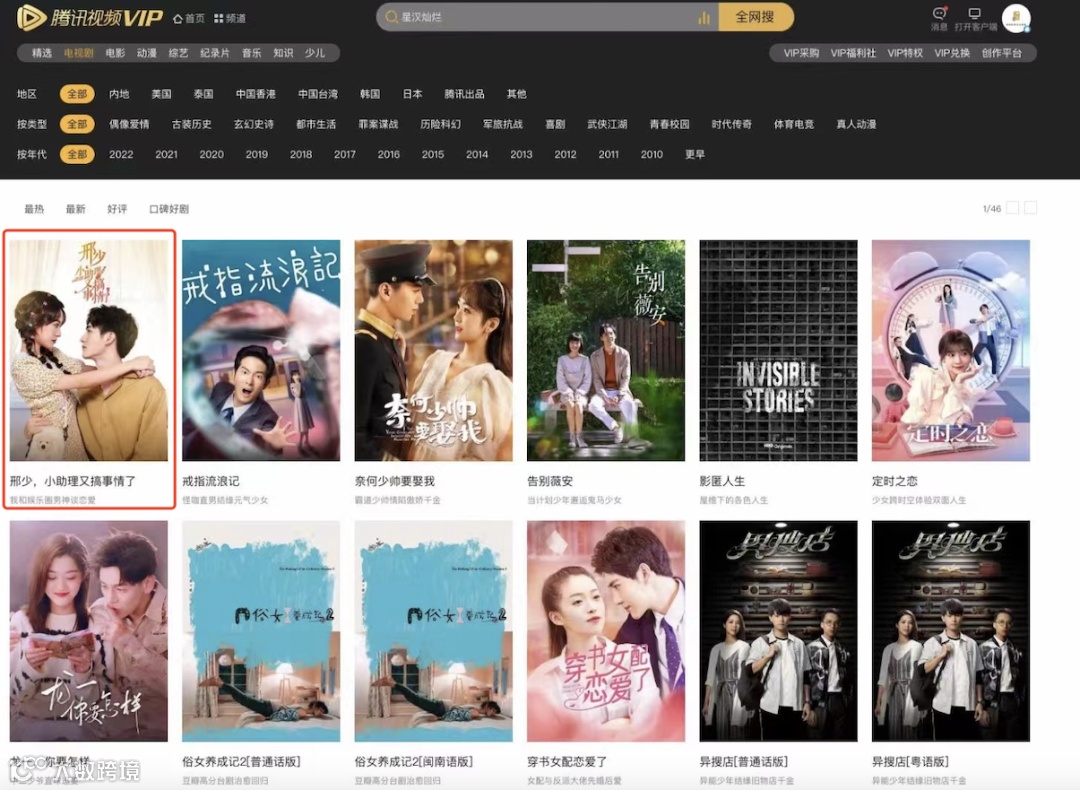Open the VIP福利社 link
The image size is (1080, 790).
point(853,53)
